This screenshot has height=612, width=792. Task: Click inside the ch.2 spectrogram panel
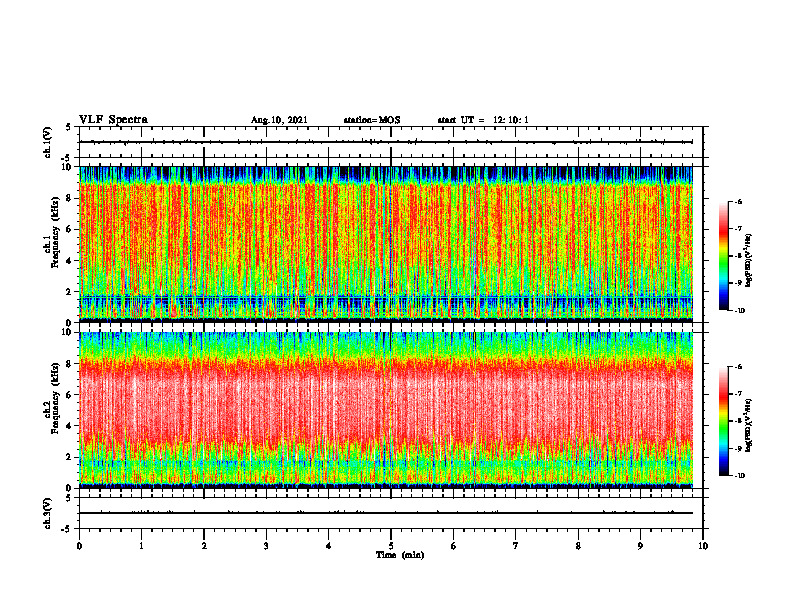coord(386,410)
